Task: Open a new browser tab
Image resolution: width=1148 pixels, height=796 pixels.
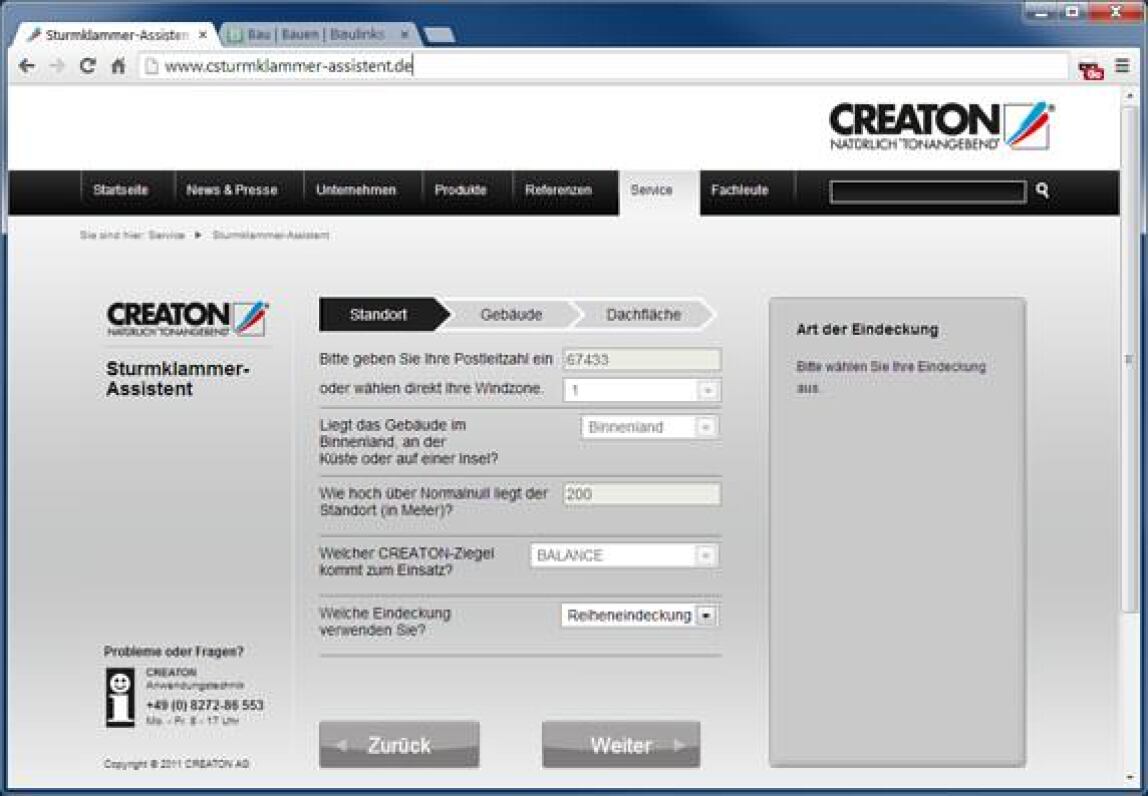Action: tap(439, 34)
